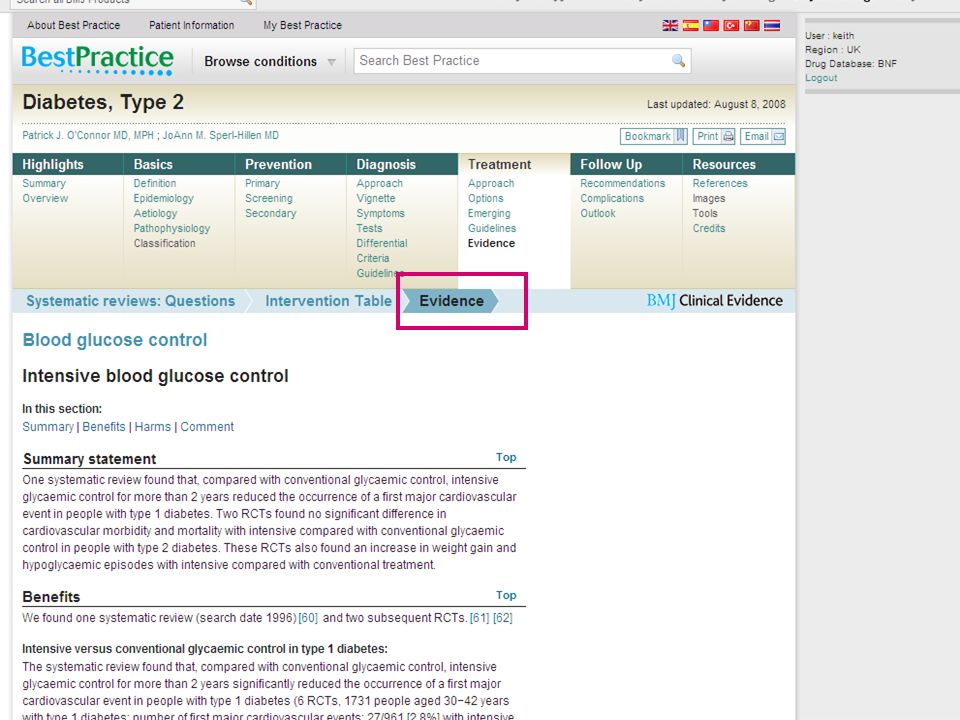Open the Options link under Treatment

pos(486,198)
